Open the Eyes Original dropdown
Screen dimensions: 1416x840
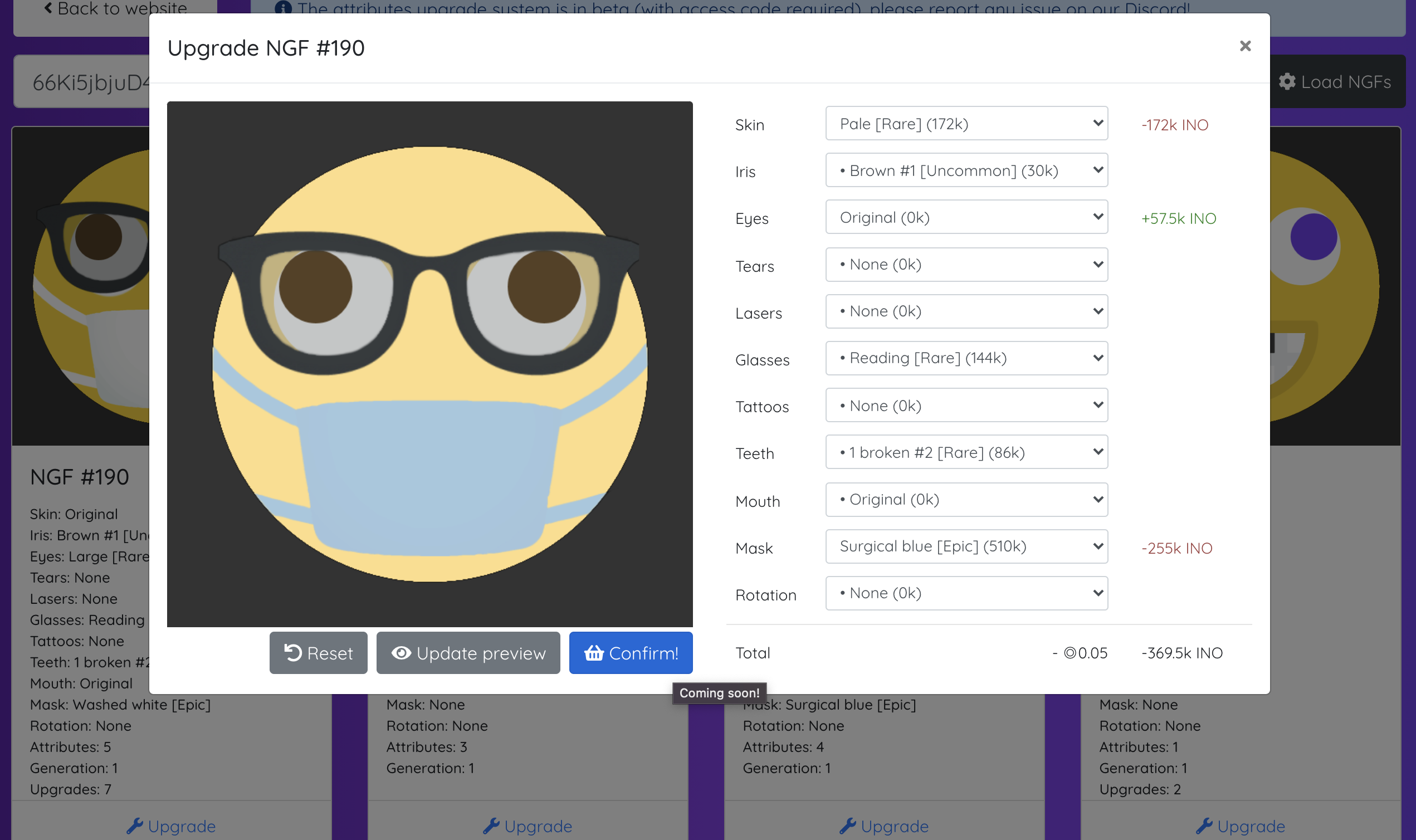[x=966, y=217]
